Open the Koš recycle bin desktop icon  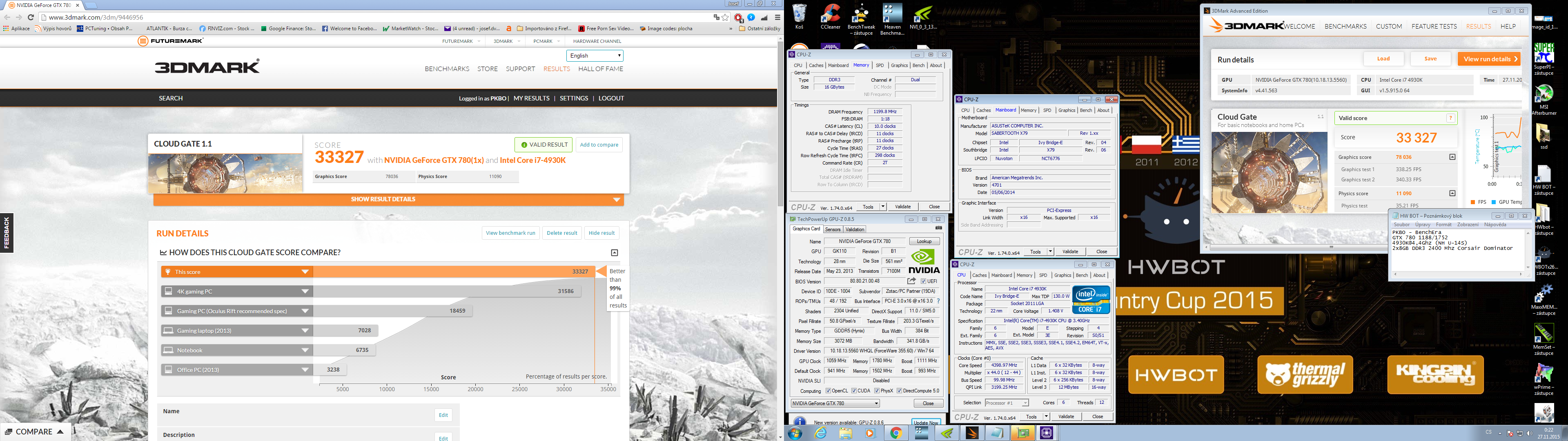[x=799, y=16]
